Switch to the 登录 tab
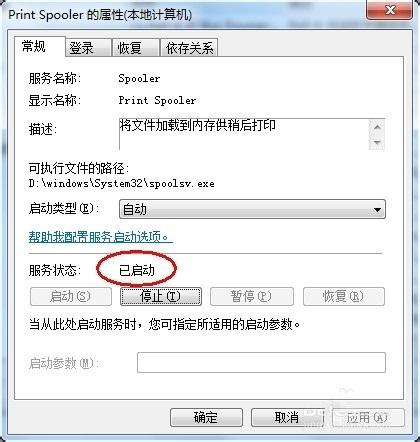The height and width of the screenshot is (442, 420). 88,48
